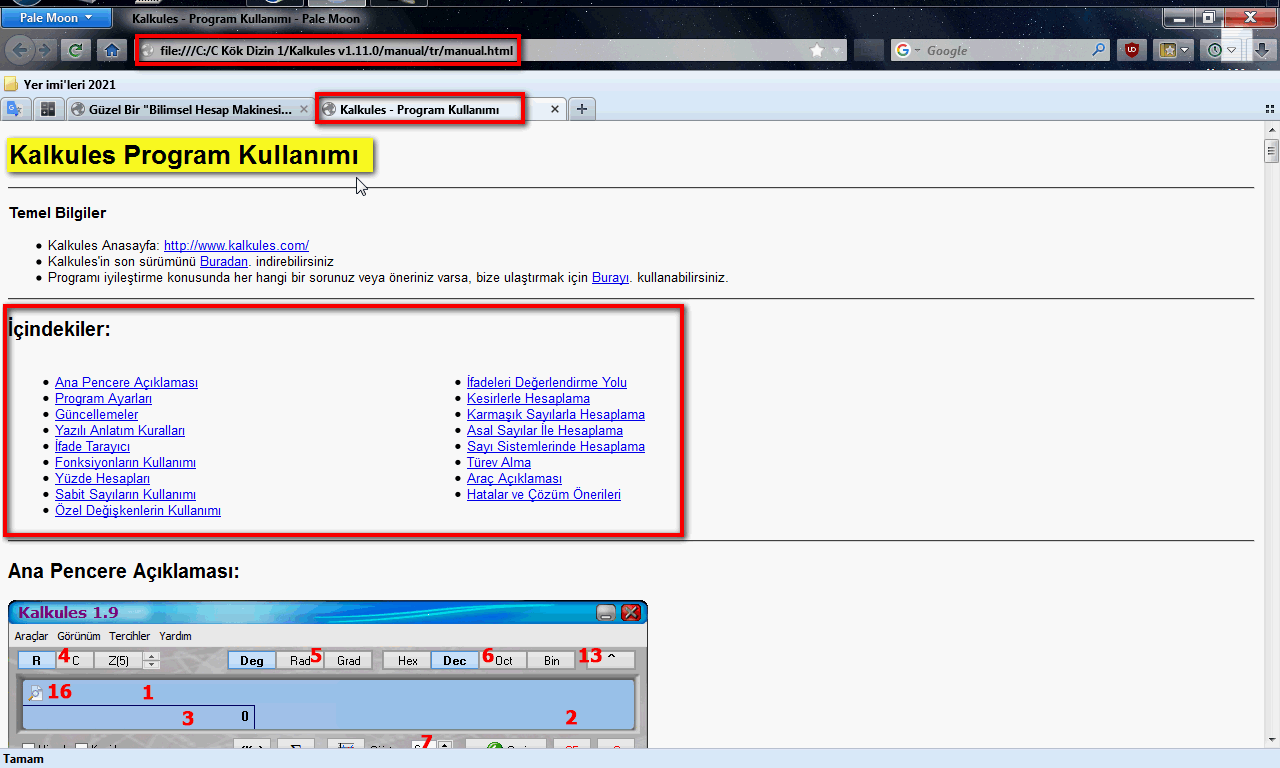Select the R number mode in the Kalkules screenshot
The width and height of the screenshot is (1280, 768).
(37, 660)
